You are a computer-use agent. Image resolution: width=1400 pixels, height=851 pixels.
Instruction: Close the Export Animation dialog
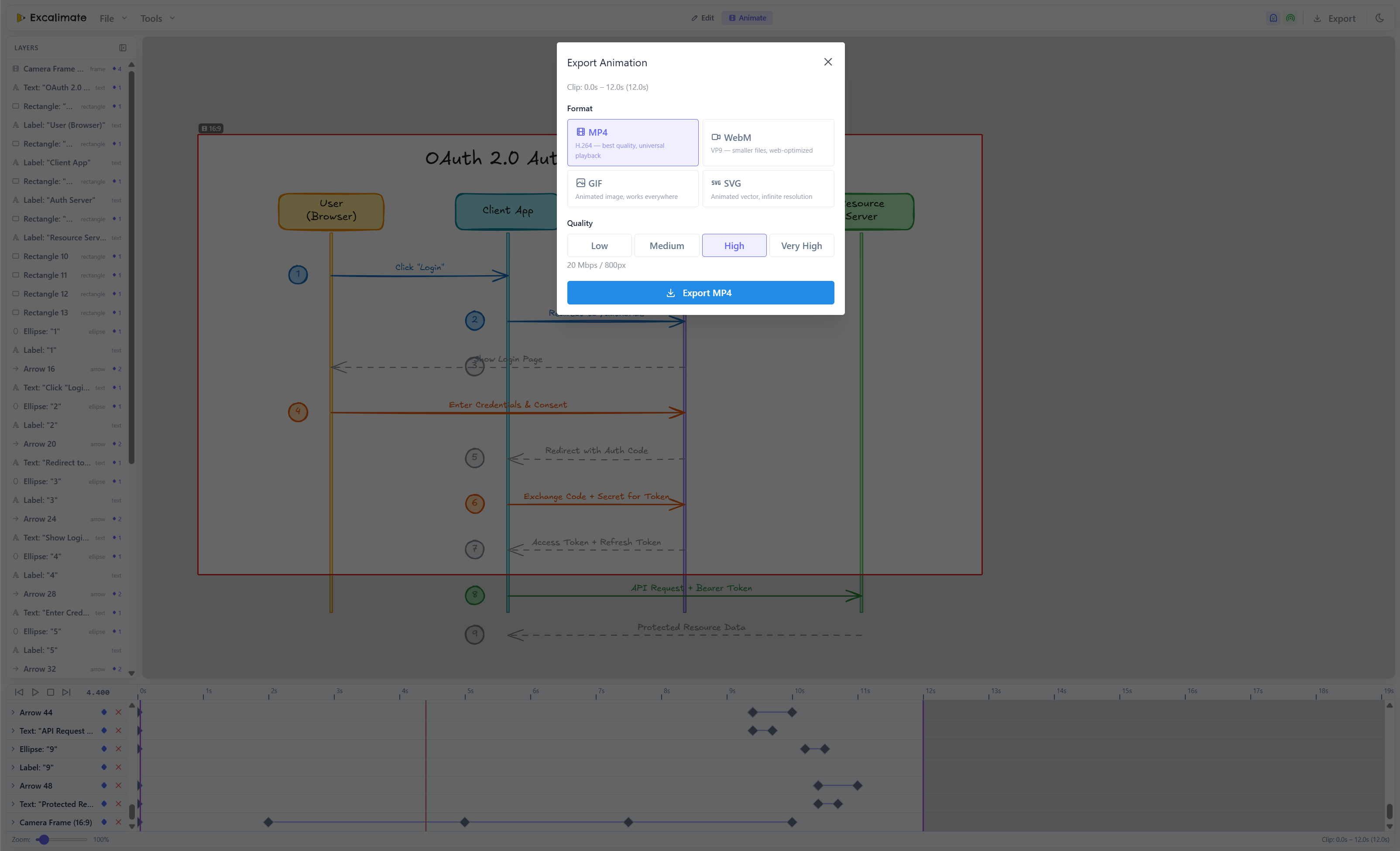pyautogui.click(x=828, y=62)
